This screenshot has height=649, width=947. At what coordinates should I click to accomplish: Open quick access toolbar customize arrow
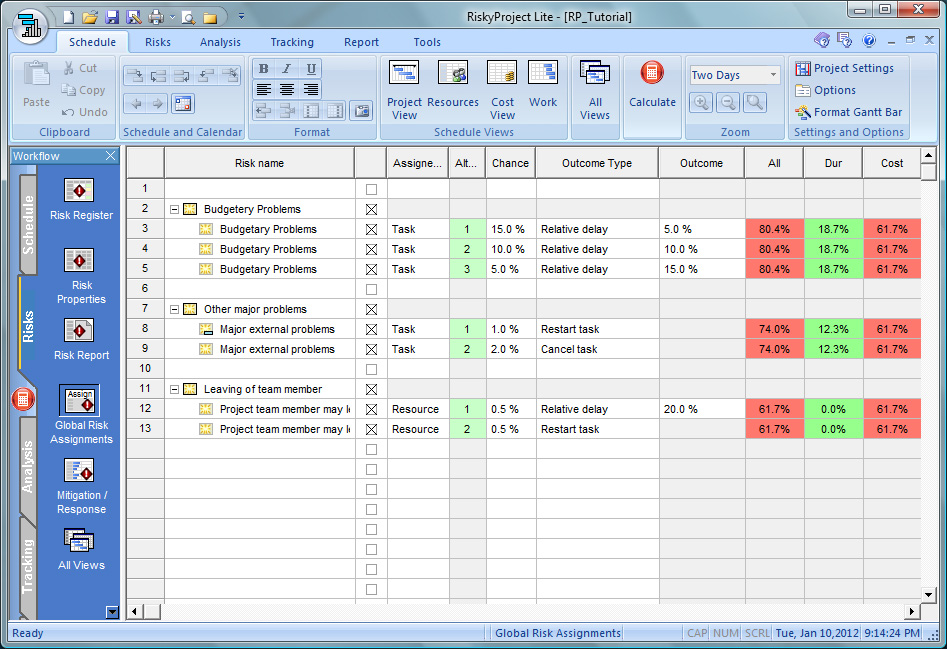[241, 17]
